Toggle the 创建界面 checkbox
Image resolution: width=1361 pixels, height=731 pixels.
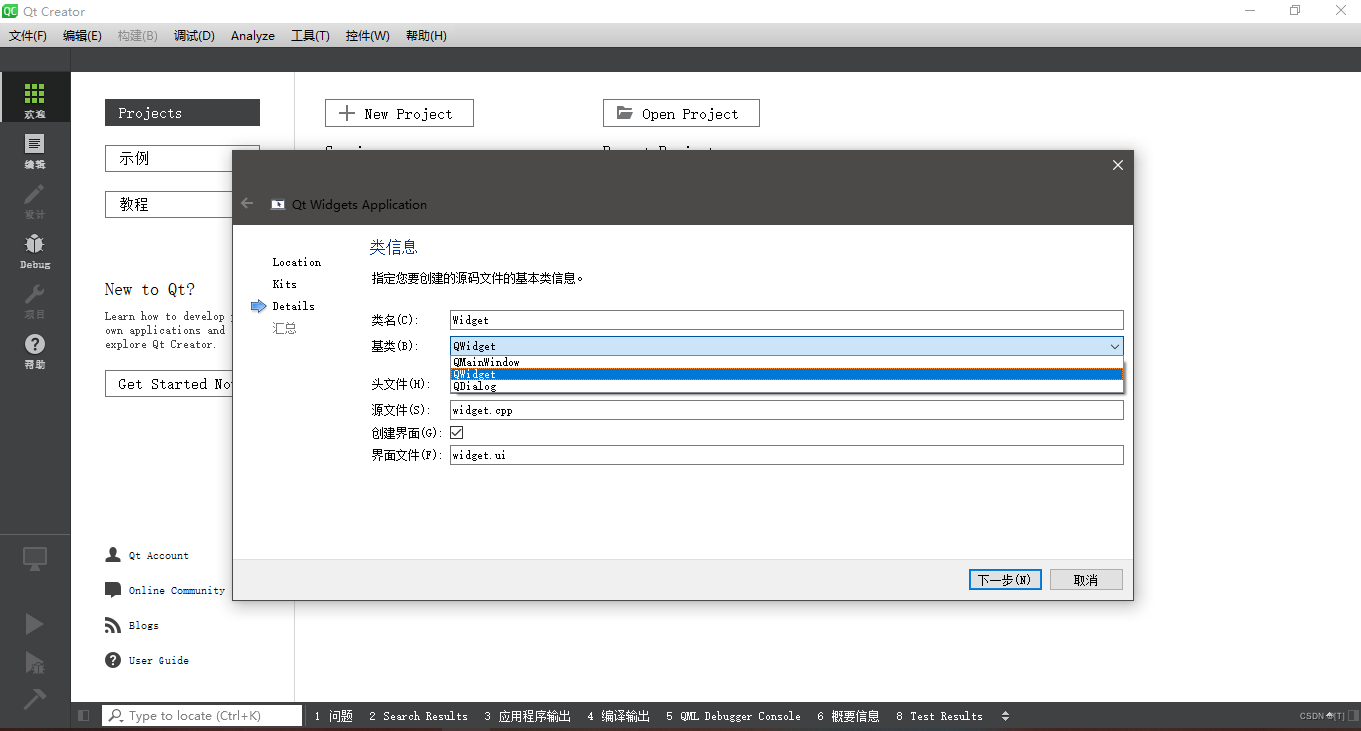[457, 433]
